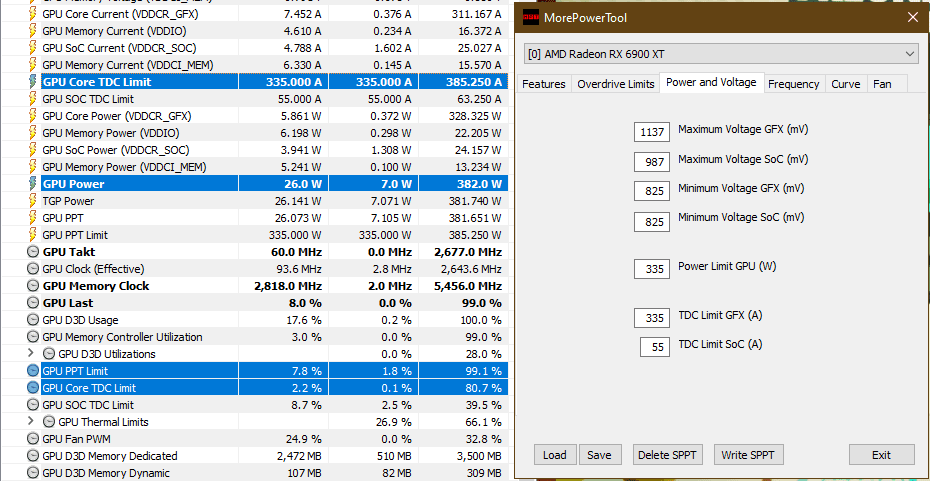Click the Power Limit GPU (W) field

652,268
